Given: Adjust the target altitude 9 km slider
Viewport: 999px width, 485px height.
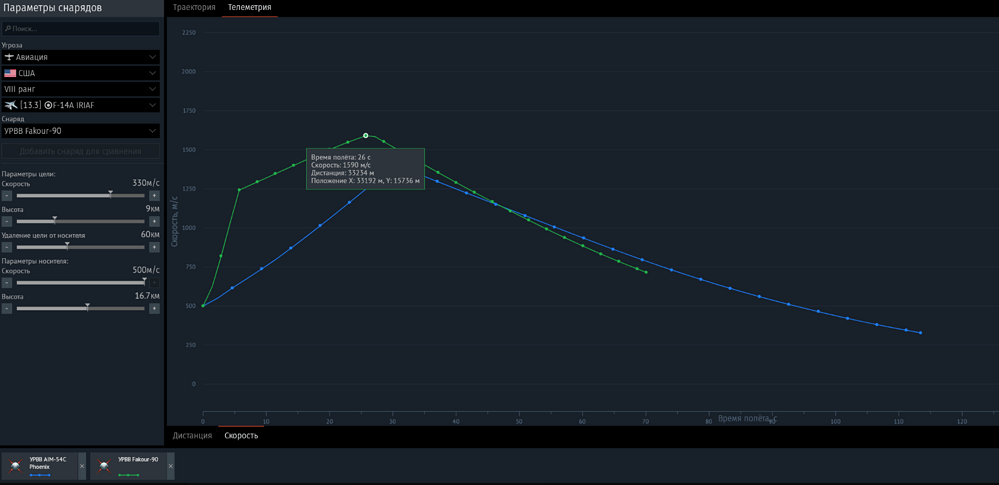Looking at the screenshot, I should click(x=80, y=221).
